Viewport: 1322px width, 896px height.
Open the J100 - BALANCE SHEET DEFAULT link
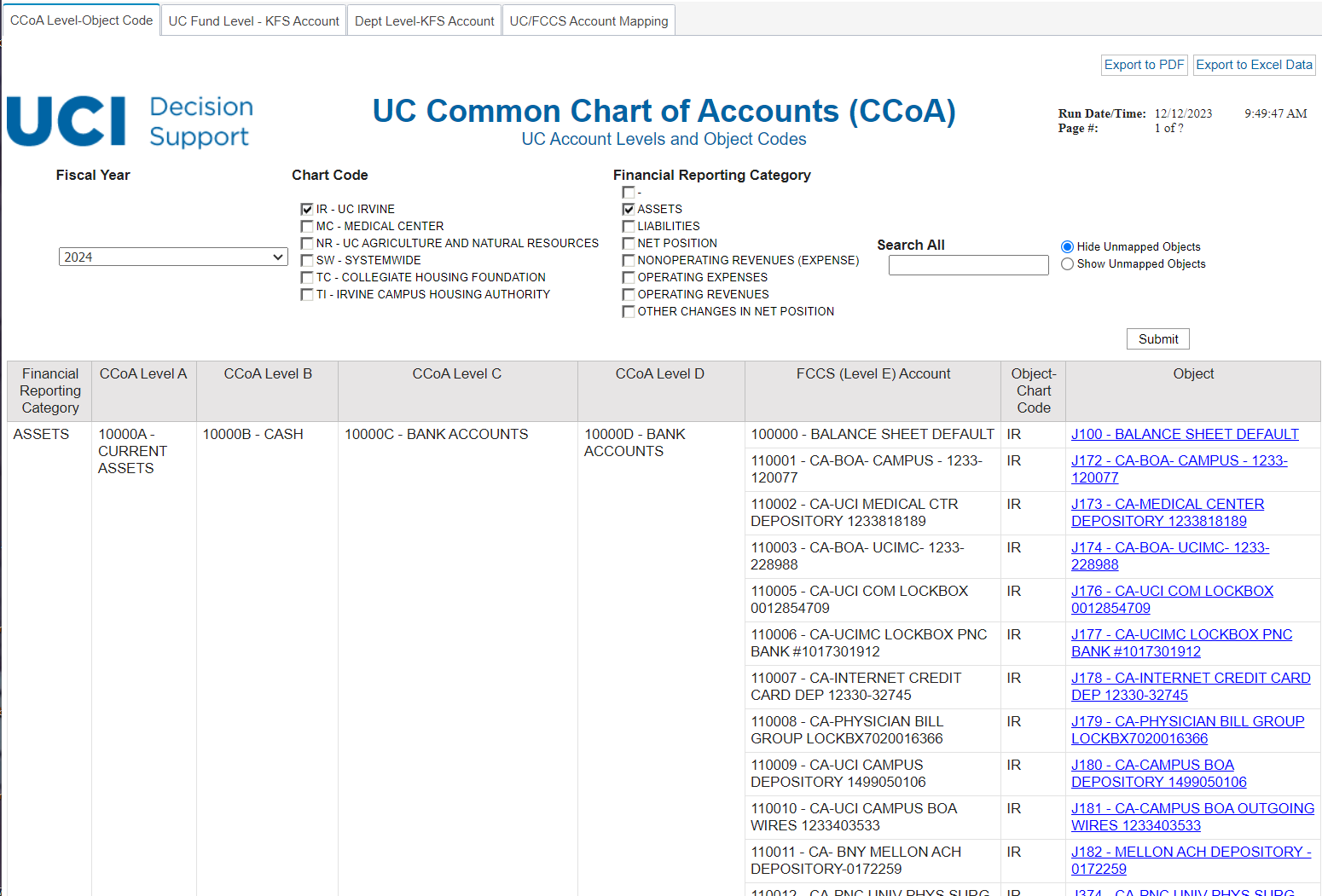1185,435
